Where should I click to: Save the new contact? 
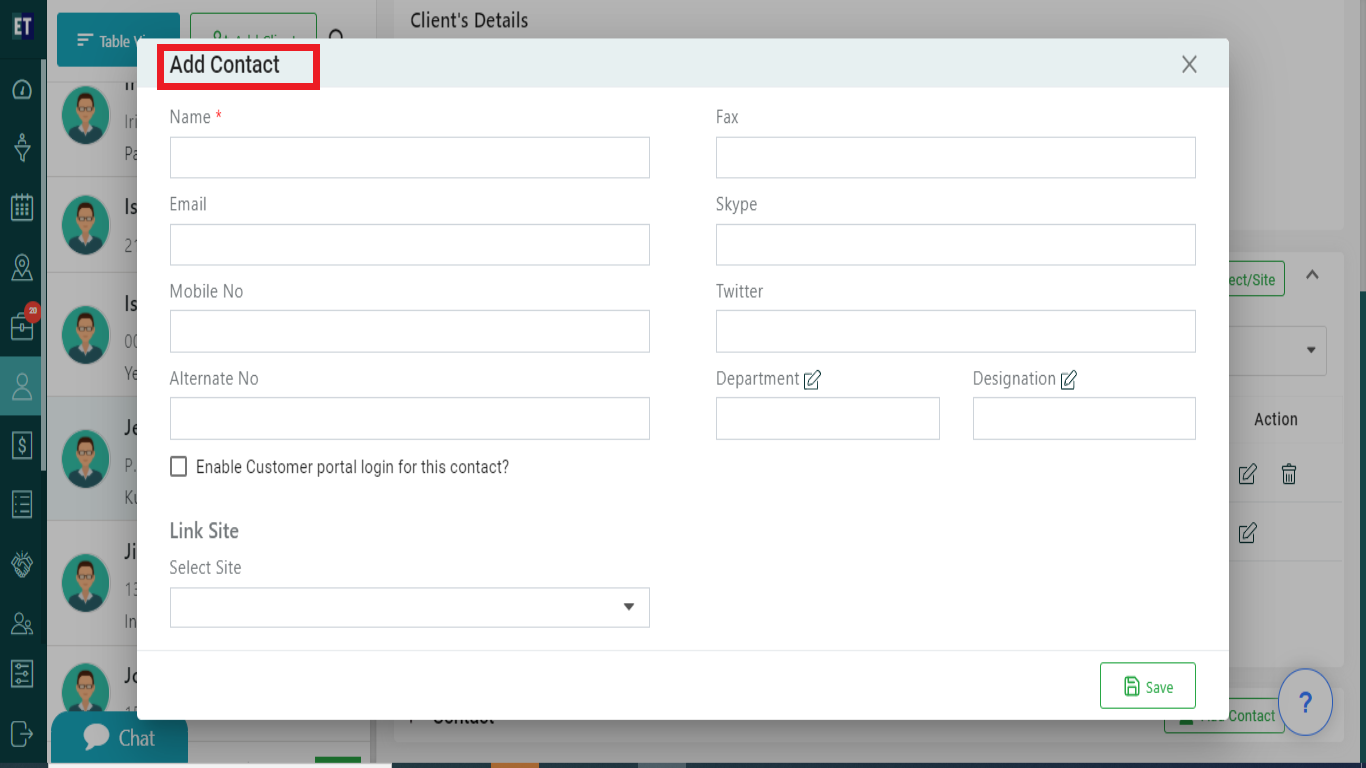(1148, 686)
